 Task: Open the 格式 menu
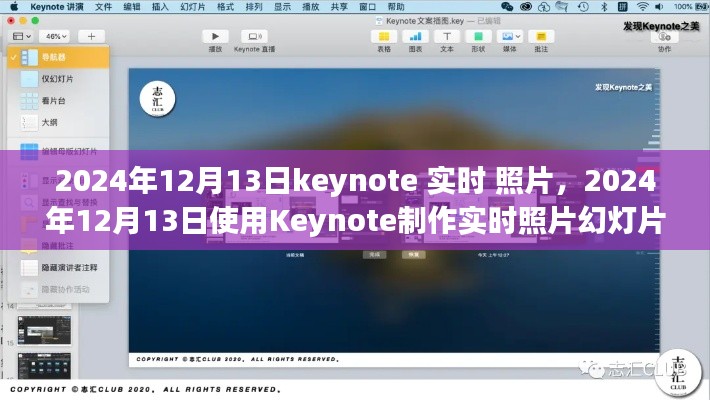pos(225,7)
